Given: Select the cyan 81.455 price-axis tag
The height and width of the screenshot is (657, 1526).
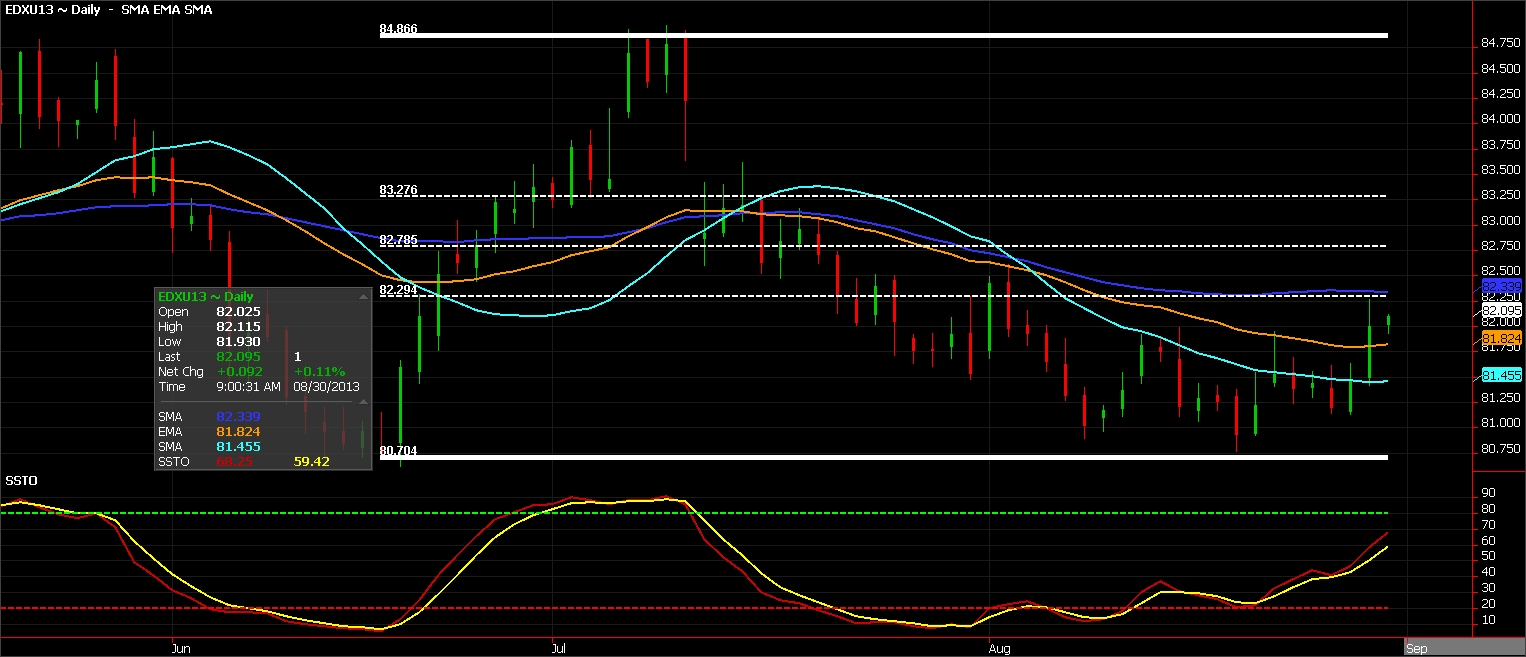Looking at the screenshot, I should (1501, 376).
